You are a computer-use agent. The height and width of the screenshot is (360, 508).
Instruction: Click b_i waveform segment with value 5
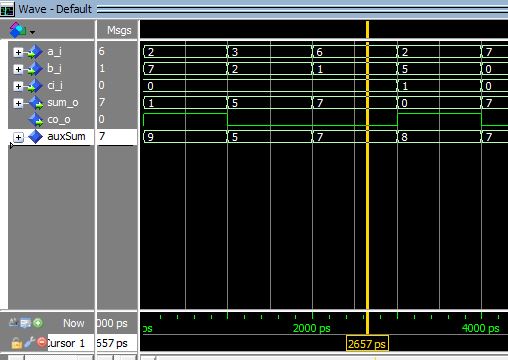pos(439,69)
